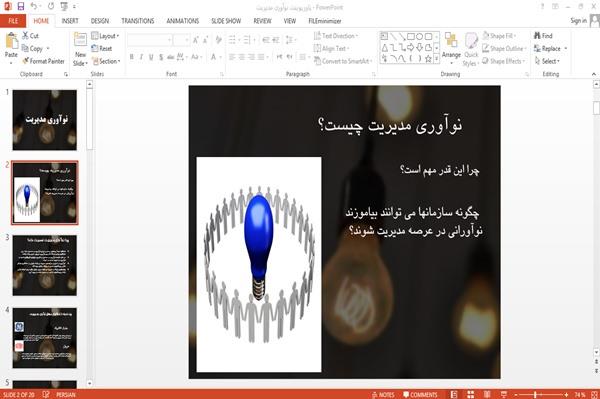Screen dimensions: 600x399
Task: Open the FILEminimizer tab
Action: [325, 21]
